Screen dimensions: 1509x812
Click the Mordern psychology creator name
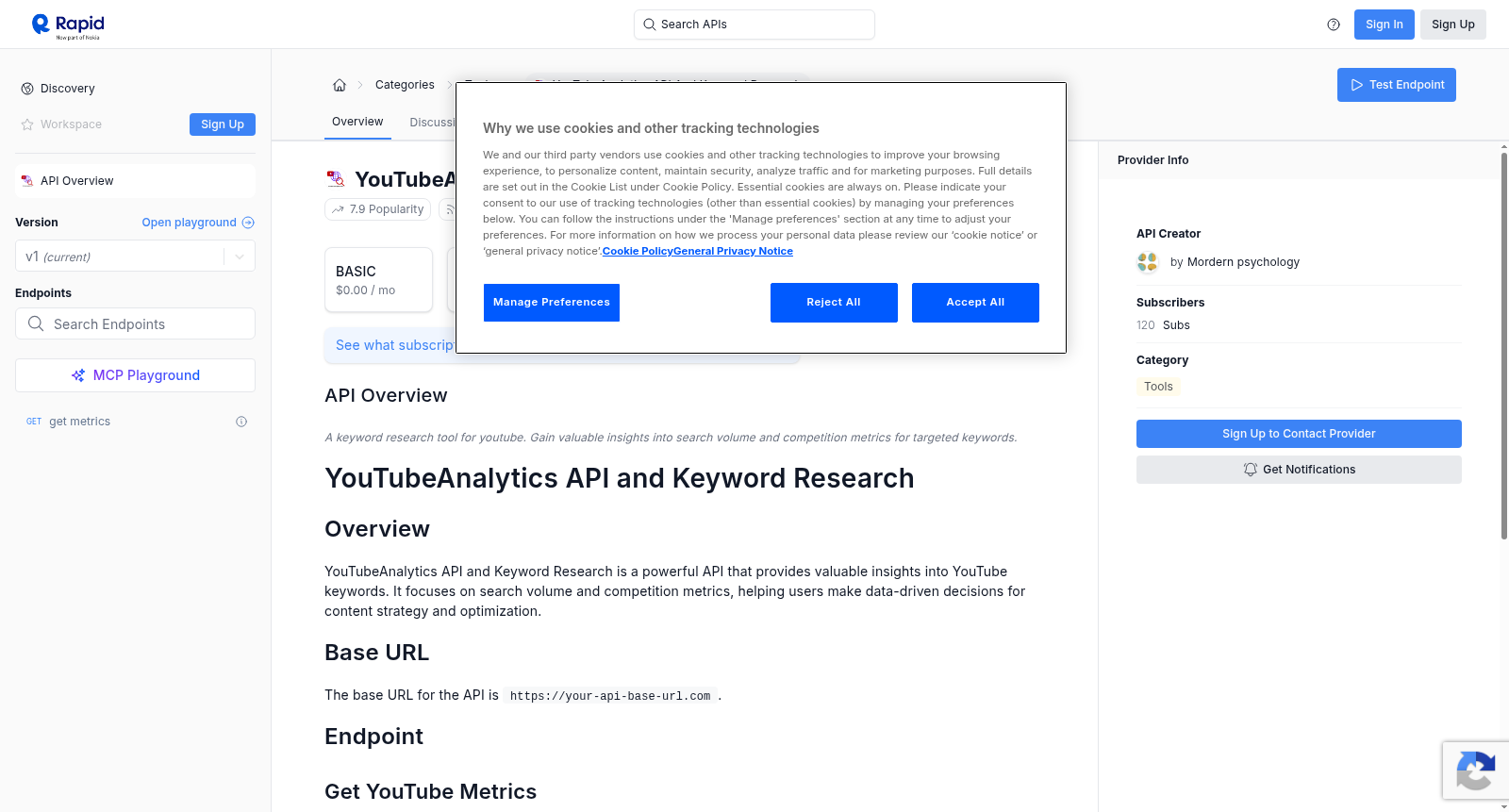pos(1243,262)
